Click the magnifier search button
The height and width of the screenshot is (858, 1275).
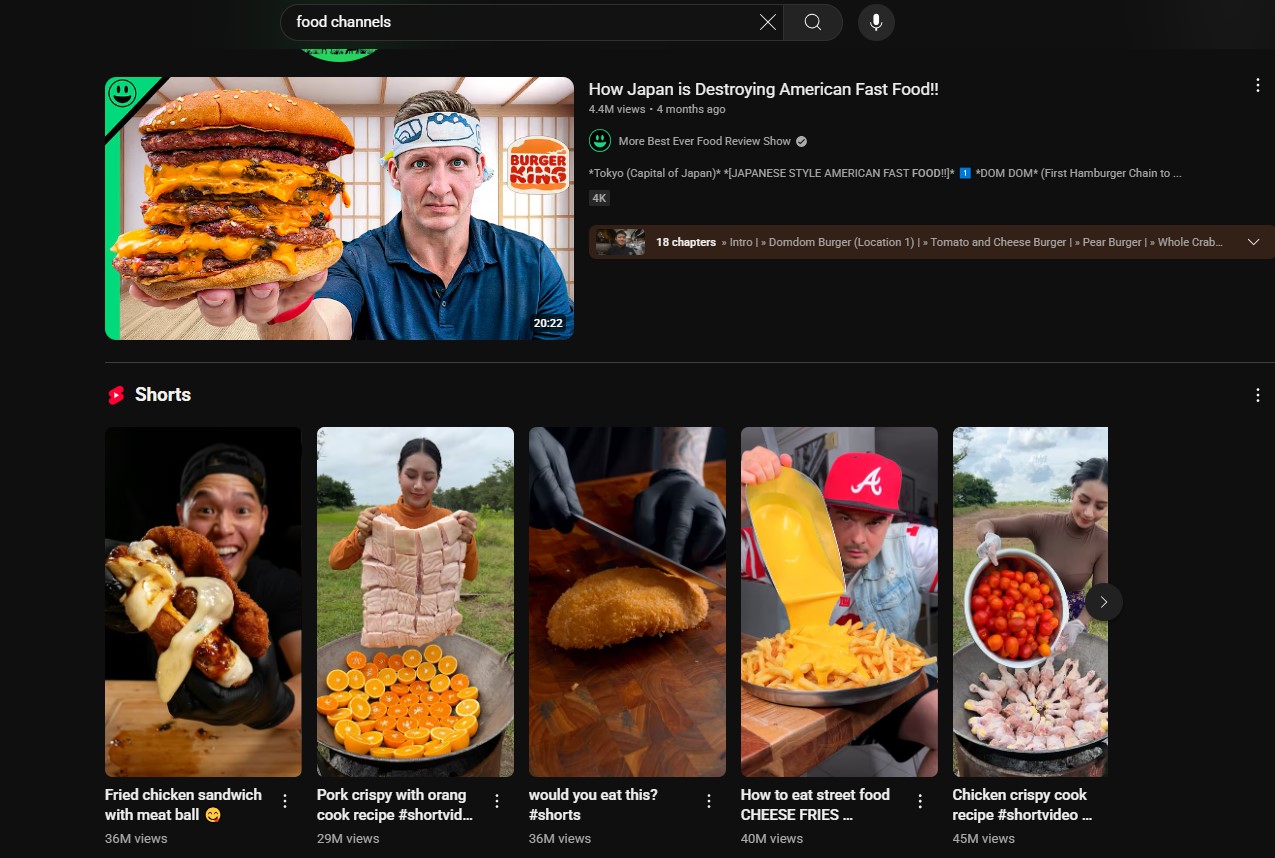point(813,22)
